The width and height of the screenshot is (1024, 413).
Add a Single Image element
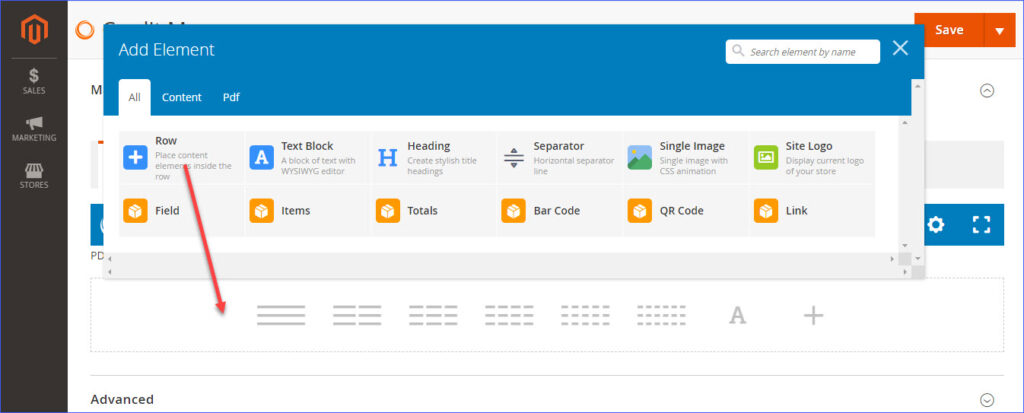tap(685, 157)
